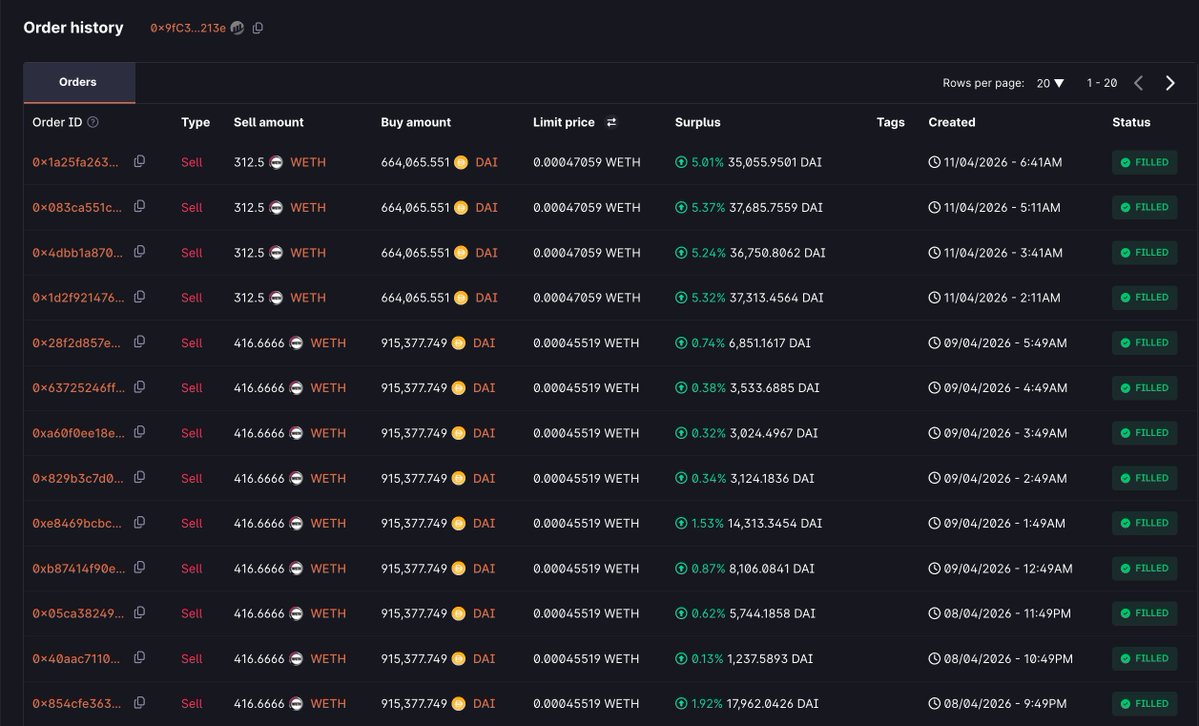The width and height of the screenshot is (1199, 726).
Task: Open order 0x854cfe363... details
Action: click(x=76, y=704)
